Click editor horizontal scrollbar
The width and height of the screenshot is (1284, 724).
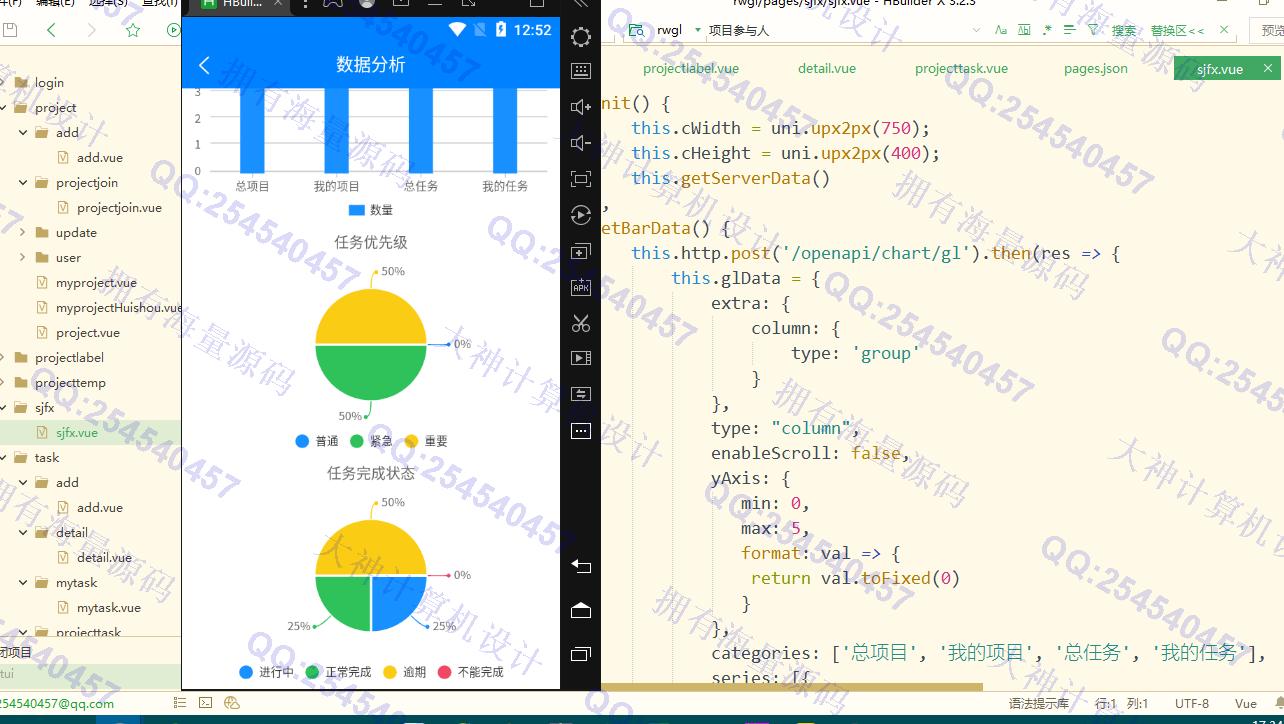791,687
